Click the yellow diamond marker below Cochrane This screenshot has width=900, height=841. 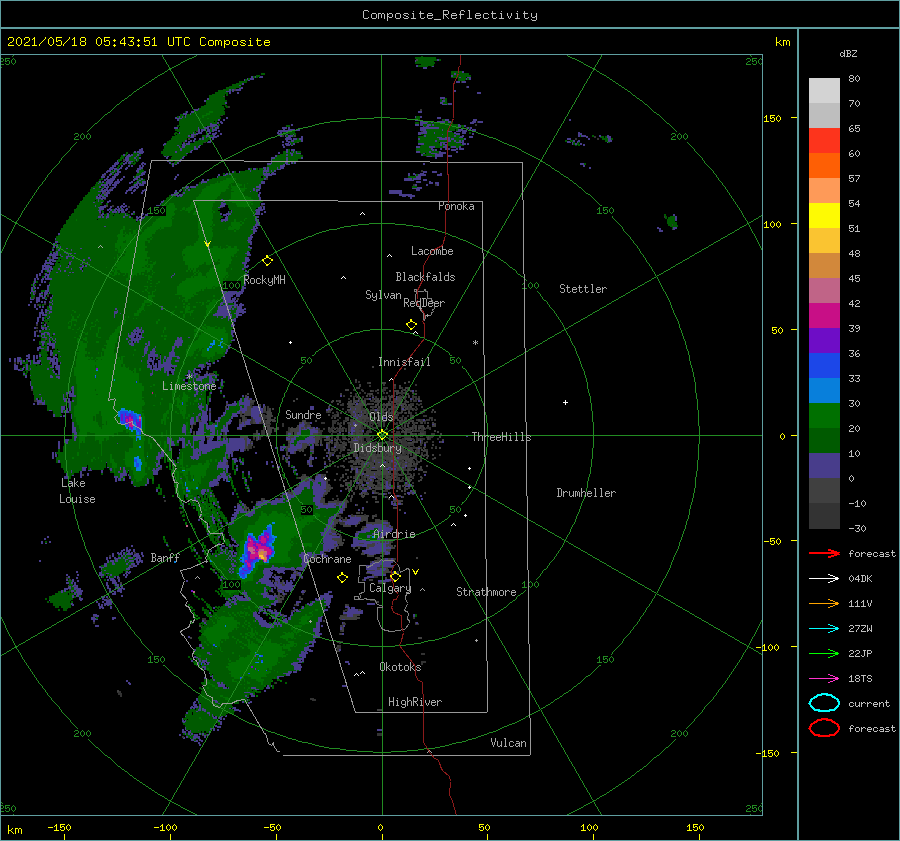click(342, 578)
